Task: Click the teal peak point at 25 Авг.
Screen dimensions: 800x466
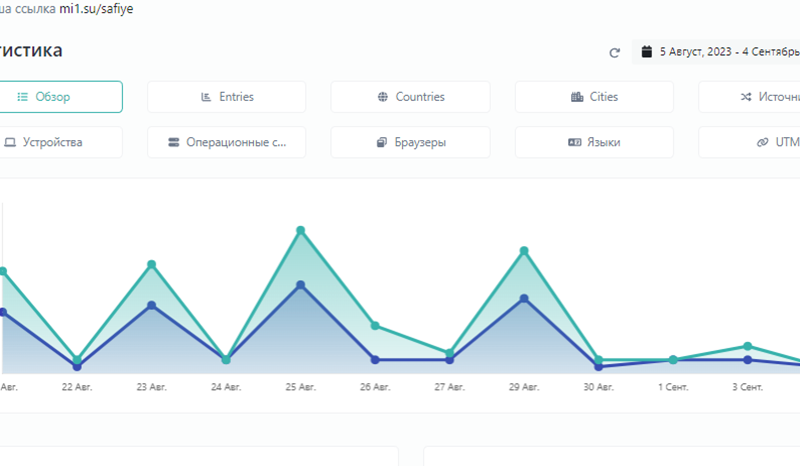Action: point(300,231)
